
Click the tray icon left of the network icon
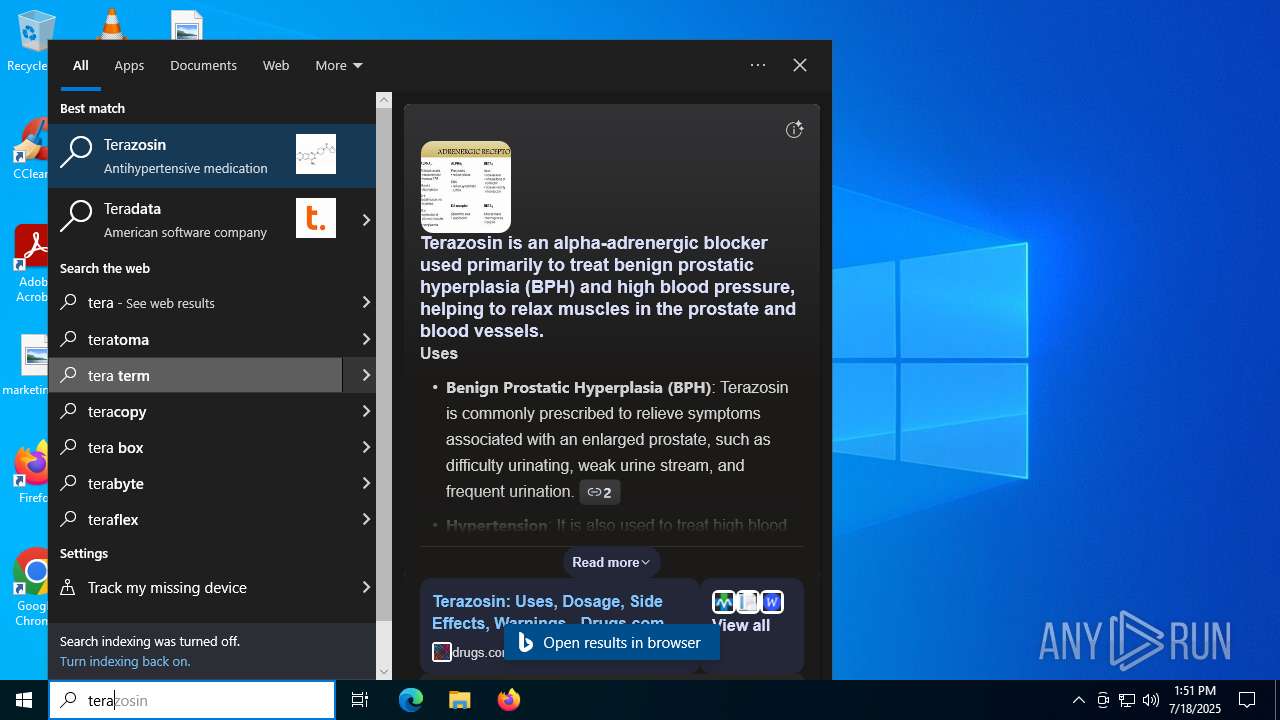(x=1103, y=700)
